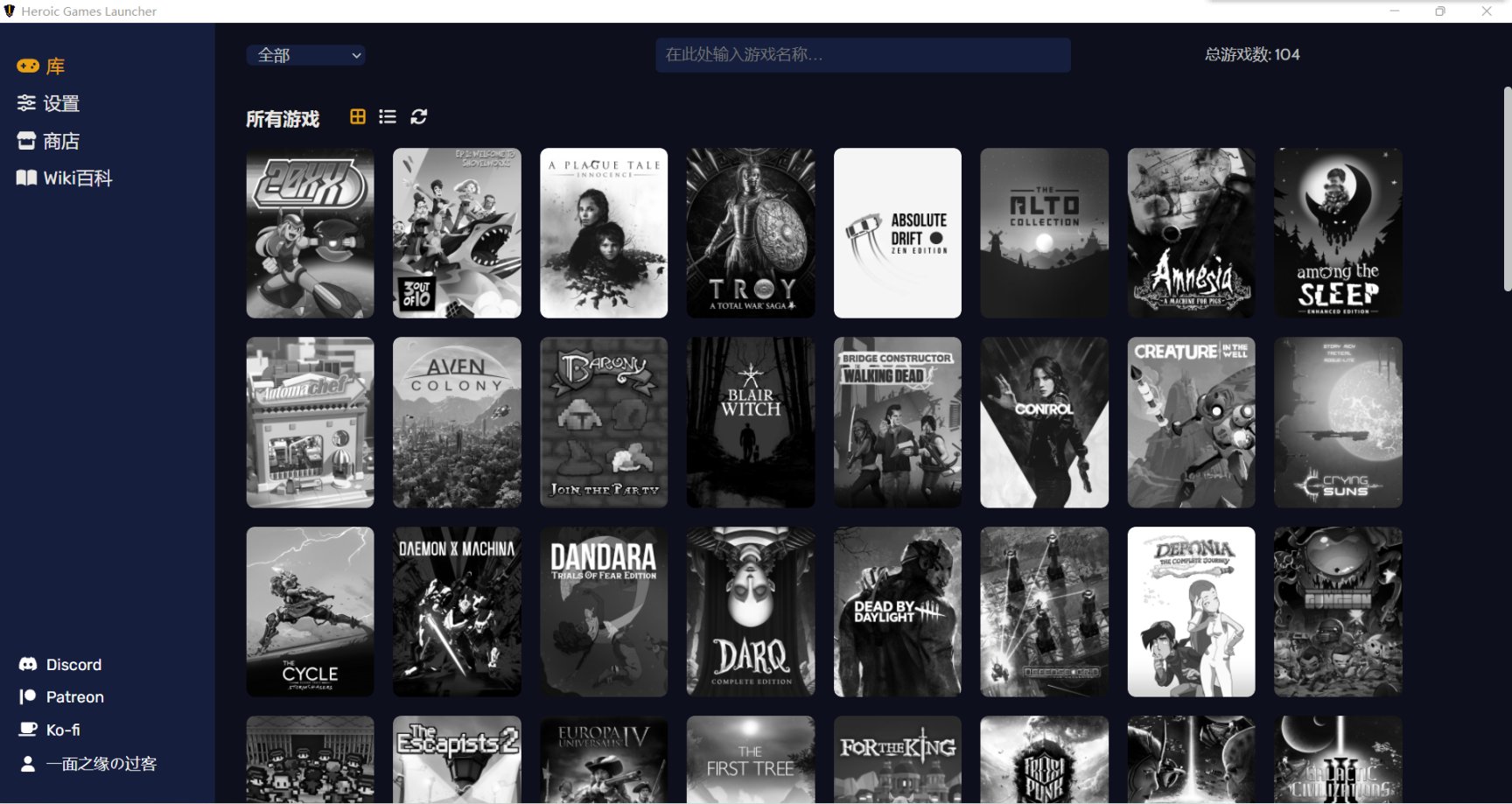Click the library vertical scrollbar
The image size is (1512, 804).
[x=1507, y=188]
